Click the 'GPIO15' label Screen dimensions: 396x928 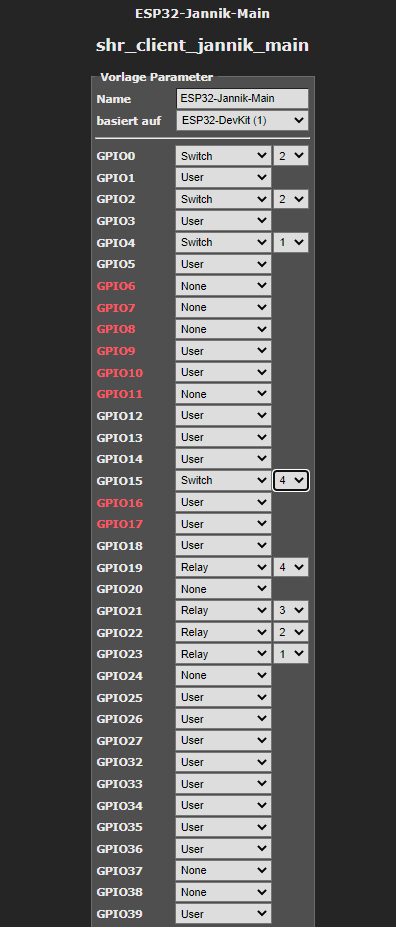pyautogui.click(x=120, y=481)
